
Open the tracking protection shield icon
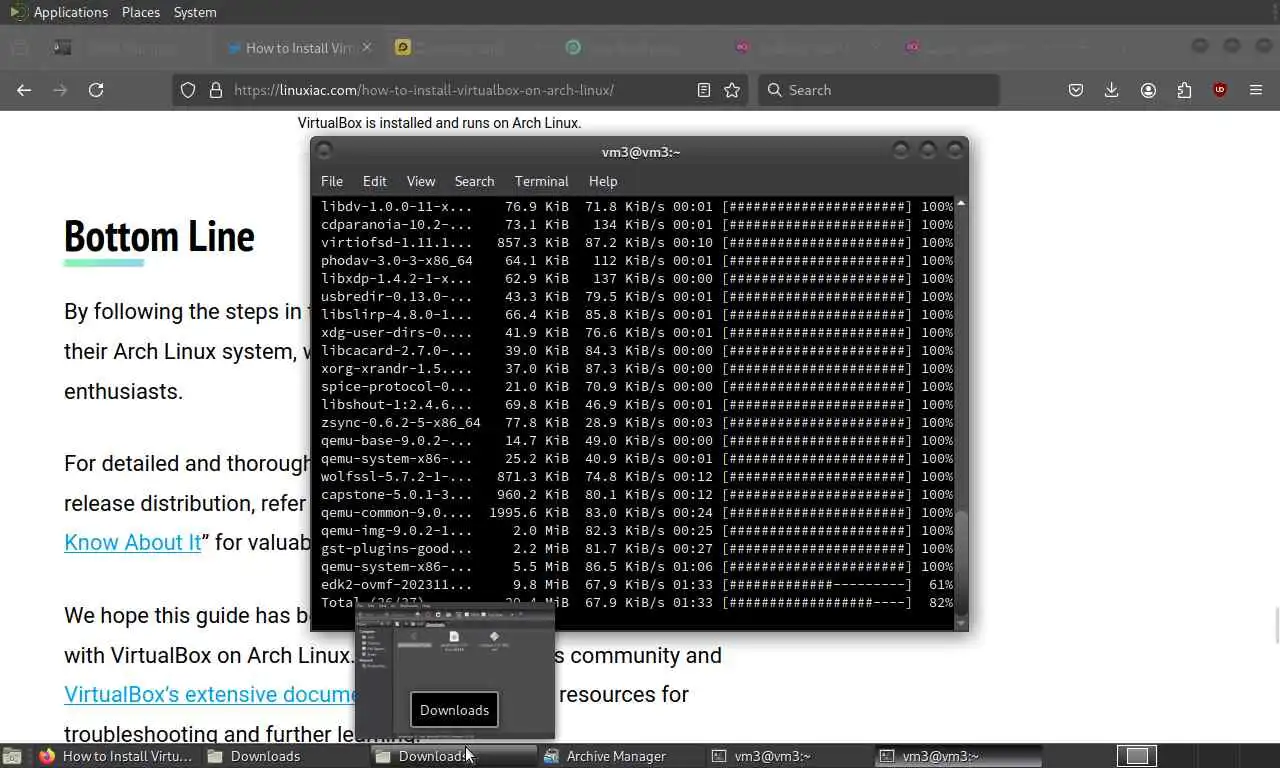(x=188, y=90)
